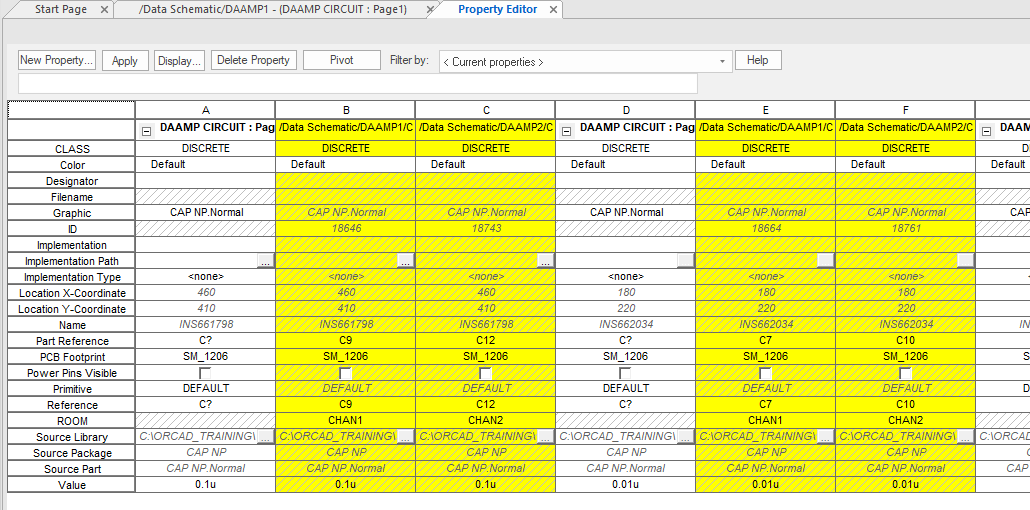Select the ROOM row header
Screen dimensions: 1030x510
tap(72, 421)
